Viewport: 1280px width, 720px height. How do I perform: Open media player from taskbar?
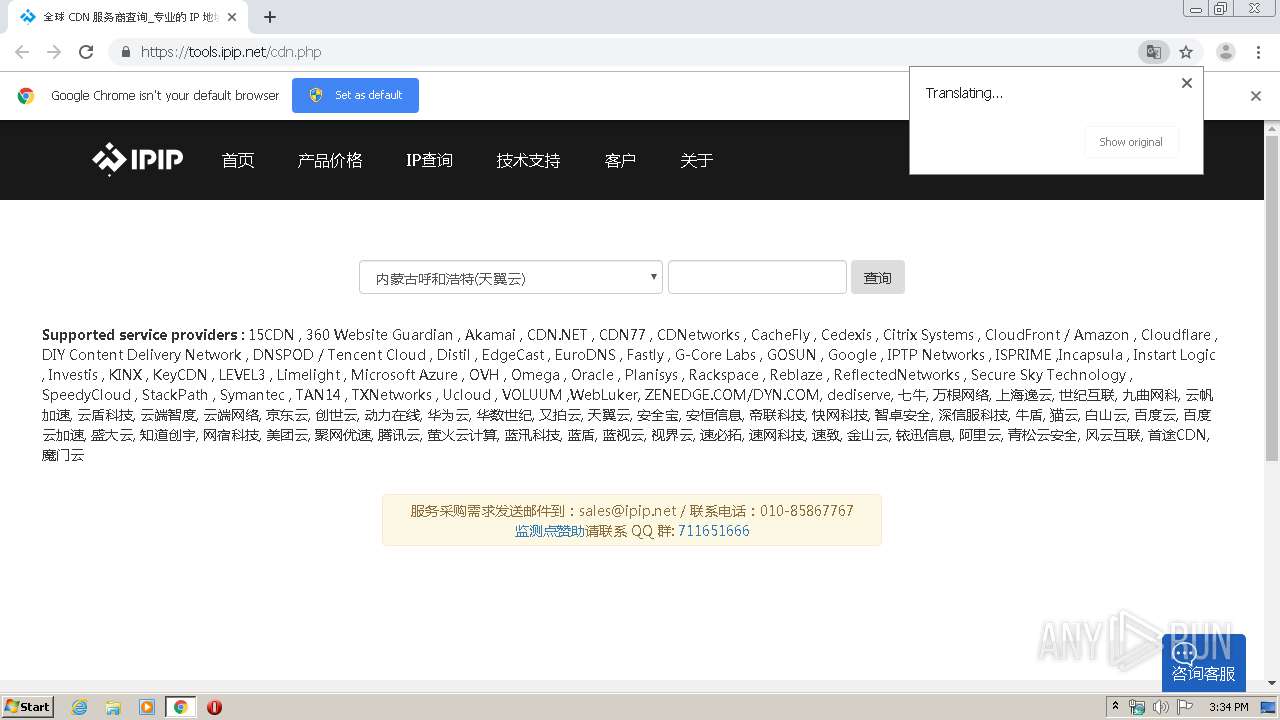(147, 707)
